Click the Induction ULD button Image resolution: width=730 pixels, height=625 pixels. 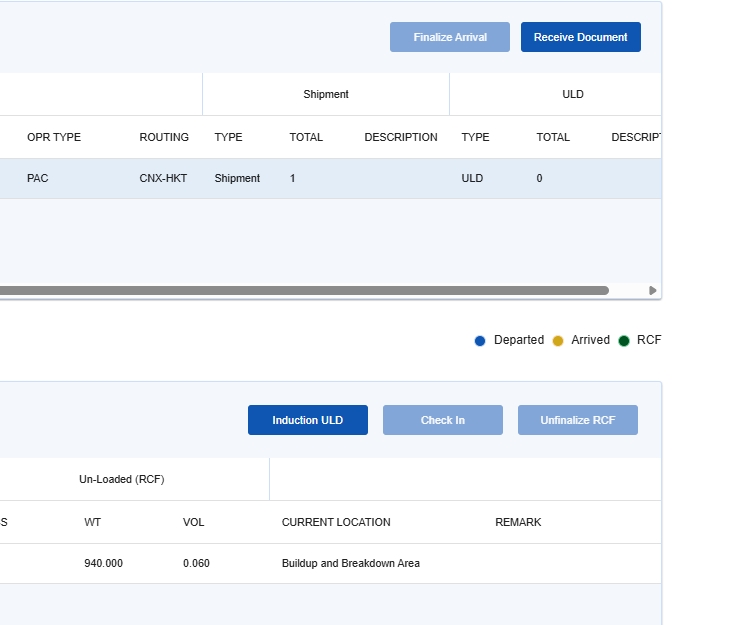(307, 420)
